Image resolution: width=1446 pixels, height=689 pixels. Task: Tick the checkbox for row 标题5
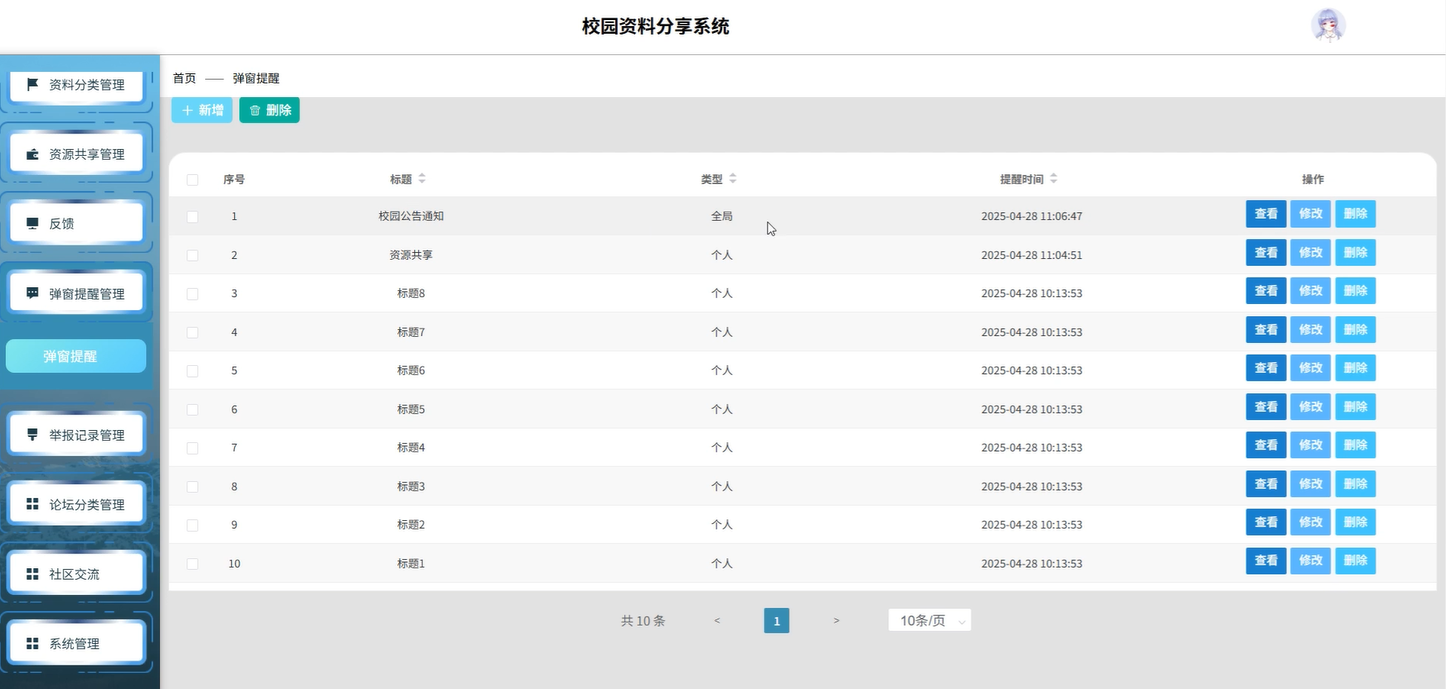point(192,409)
